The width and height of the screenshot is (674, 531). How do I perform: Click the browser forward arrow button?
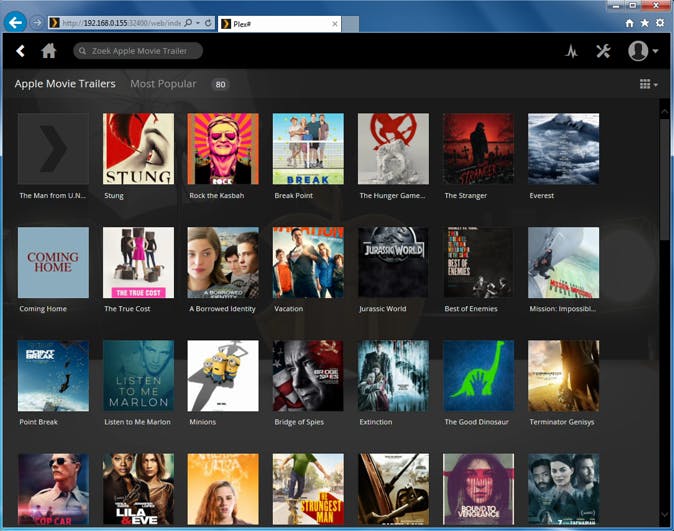coord(37,22)
